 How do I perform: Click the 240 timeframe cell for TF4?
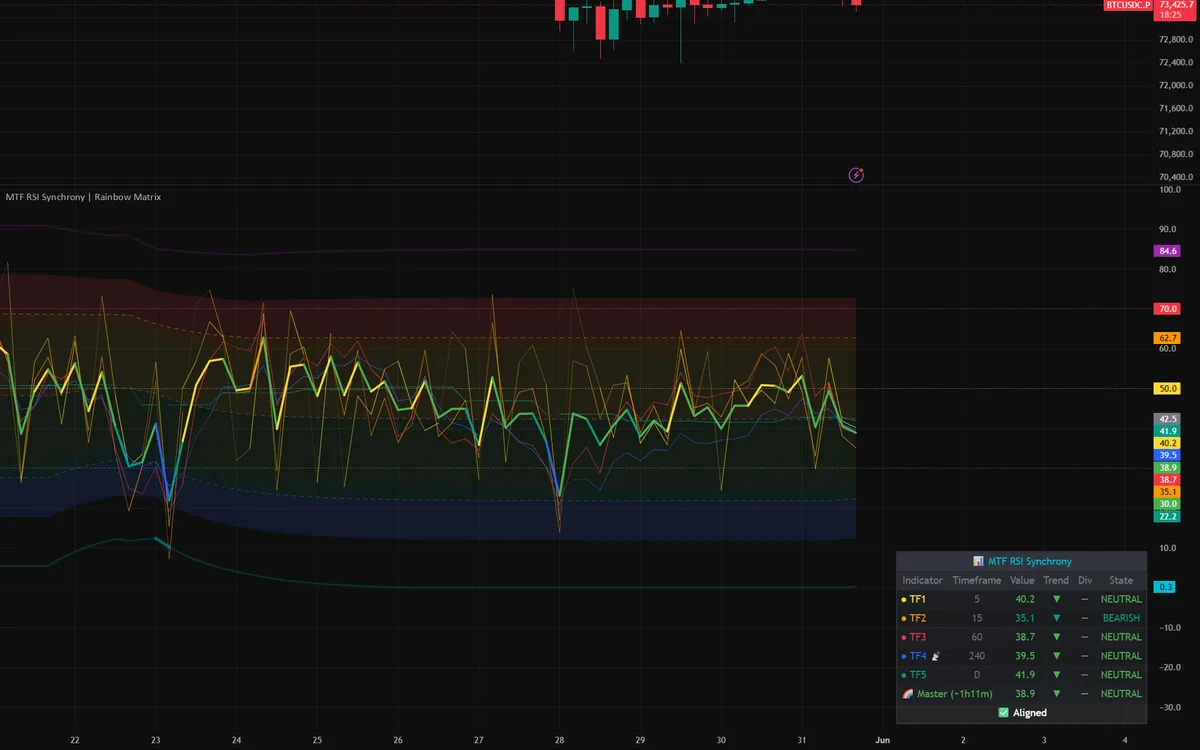click(976, 656)
